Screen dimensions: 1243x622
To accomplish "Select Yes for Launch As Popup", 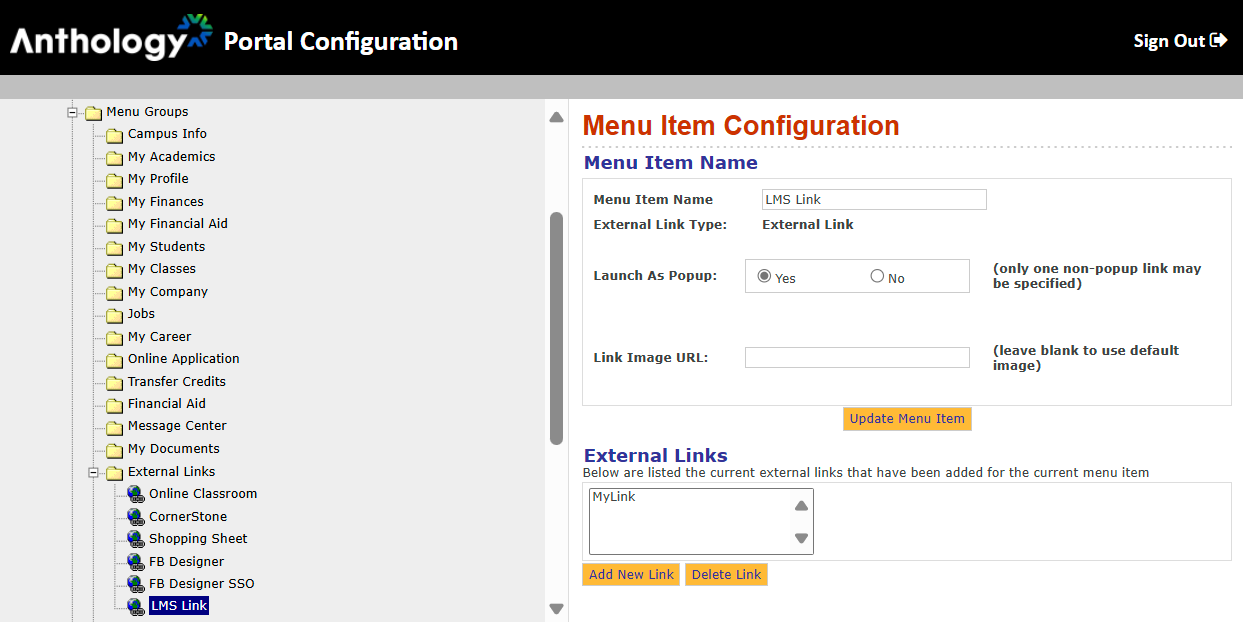I will [x=765, y=277].
